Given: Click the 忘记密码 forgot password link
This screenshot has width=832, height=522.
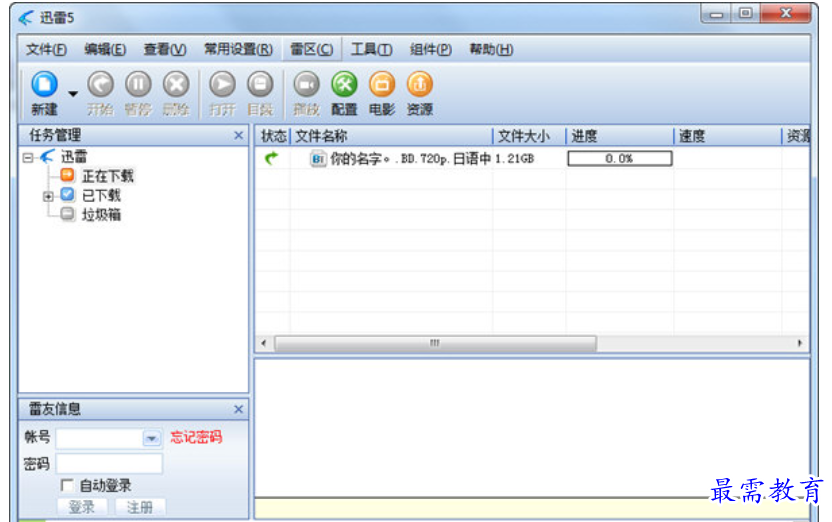Looking at the screenshot, I should tap(196, 437).
